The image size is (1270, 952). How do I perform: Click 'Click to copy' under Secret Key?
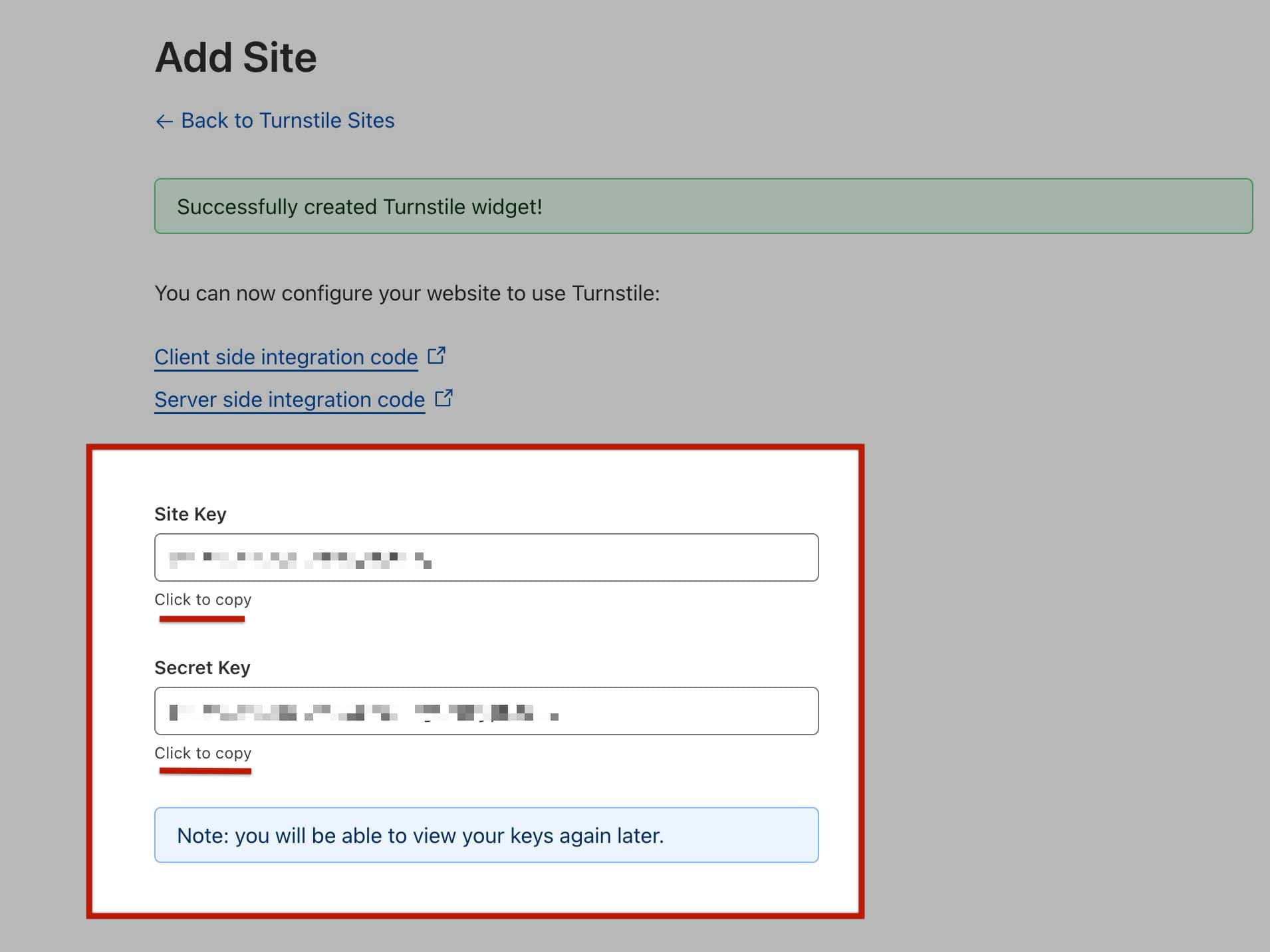(x=203, y=753)
